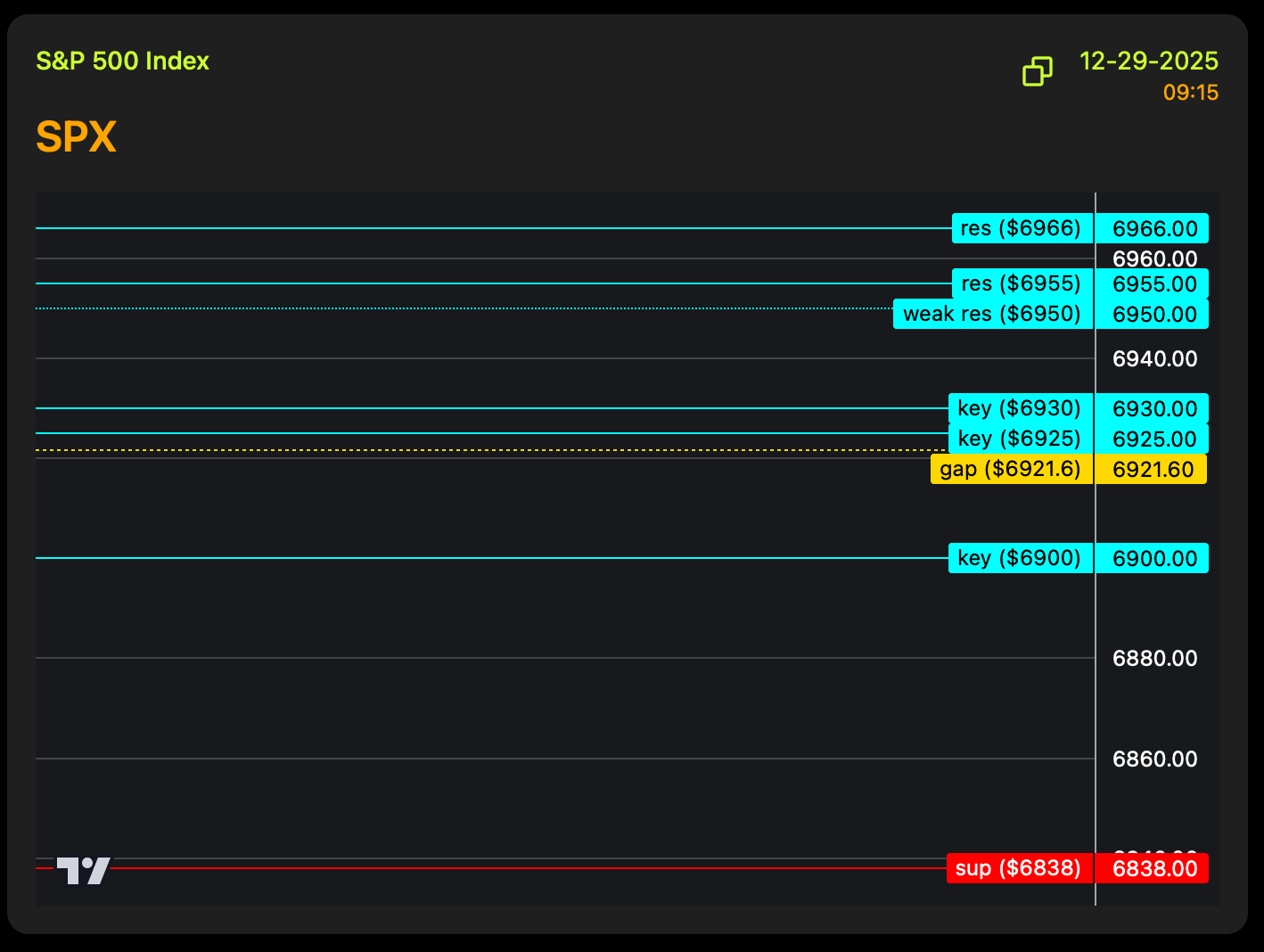Click the 6900.00 cyan price axis tag
The image size is (1264, 952).
[1154, 558]
